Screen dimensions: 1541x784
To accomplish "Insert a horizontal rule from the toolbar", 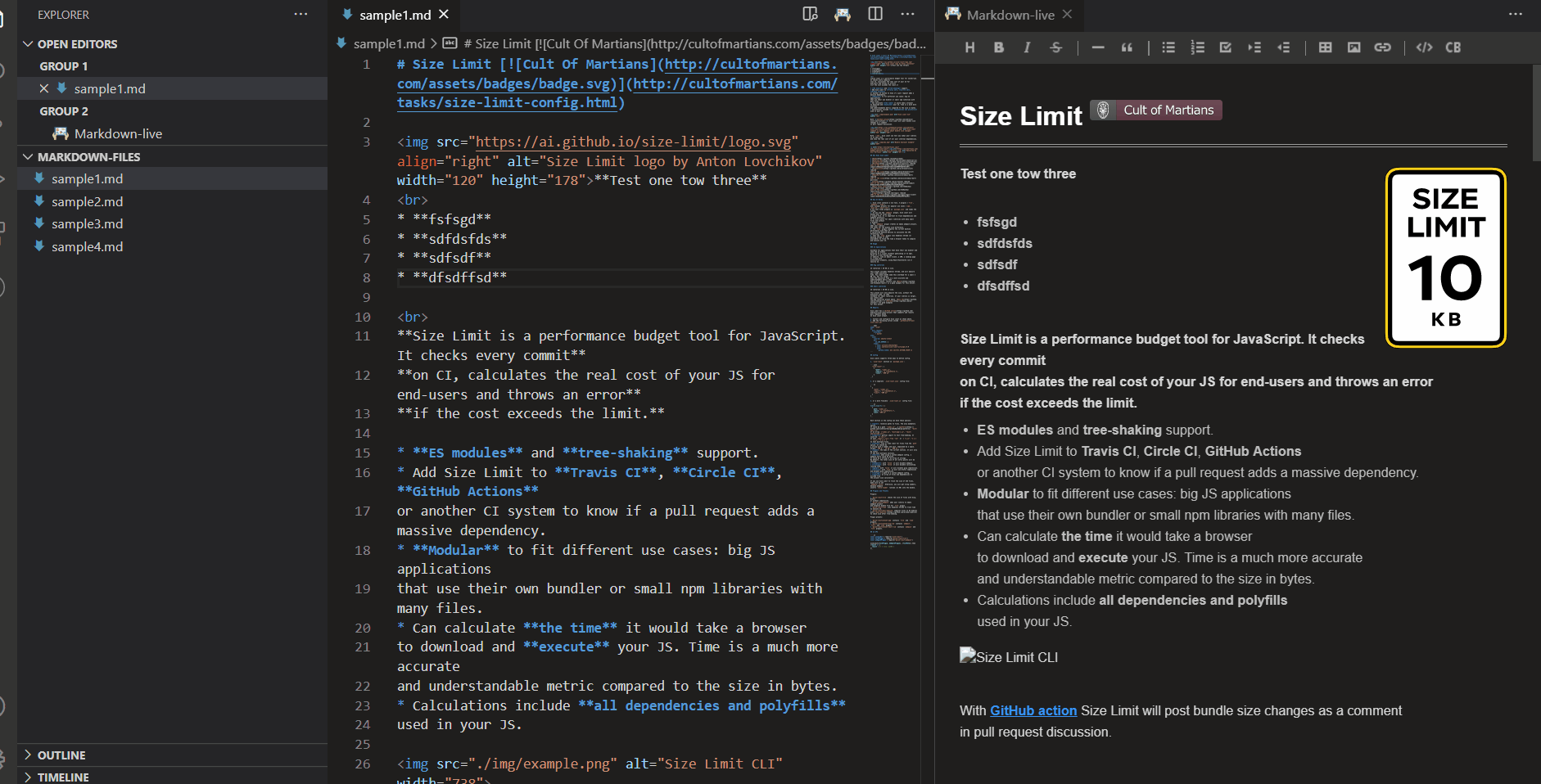I will point(1098,47).
